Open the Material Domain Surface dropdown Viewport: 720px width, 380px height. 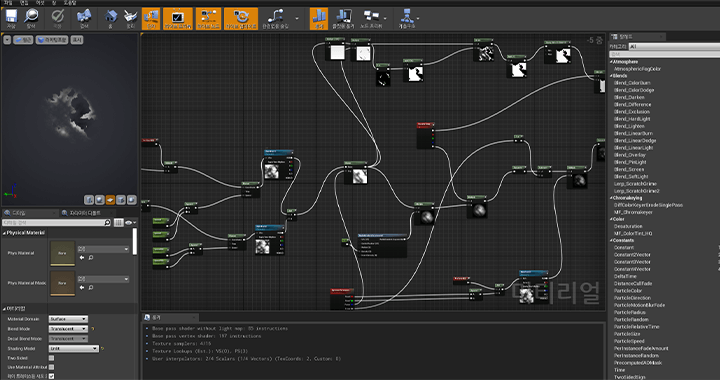pos(68,319)
